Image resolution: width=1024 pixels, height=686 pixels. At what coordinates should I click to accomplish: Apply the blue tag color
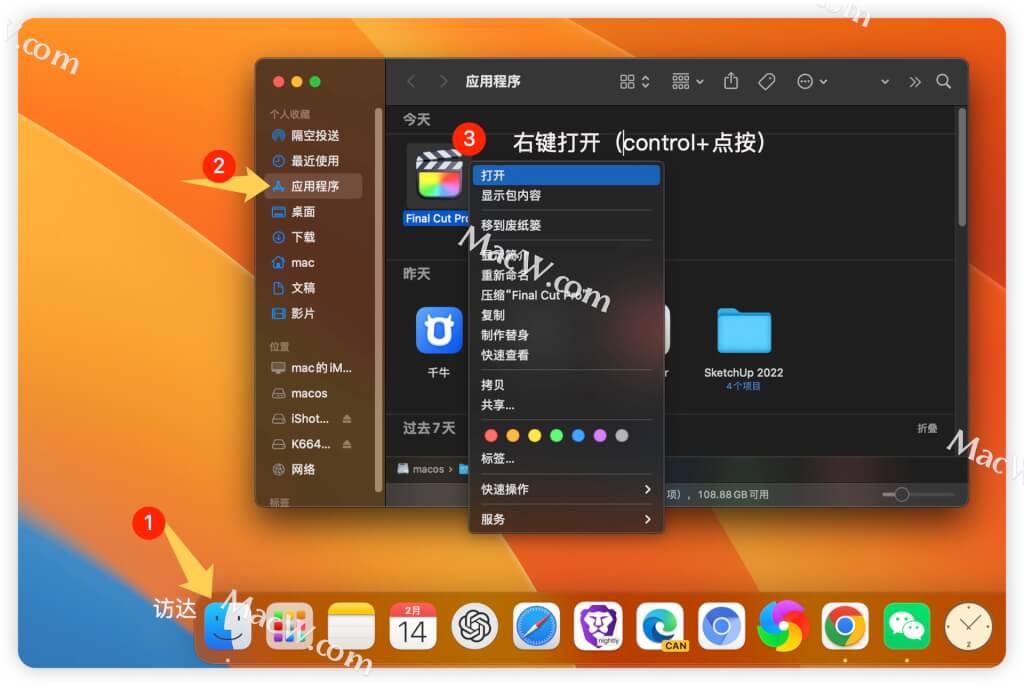click(578, 436)
